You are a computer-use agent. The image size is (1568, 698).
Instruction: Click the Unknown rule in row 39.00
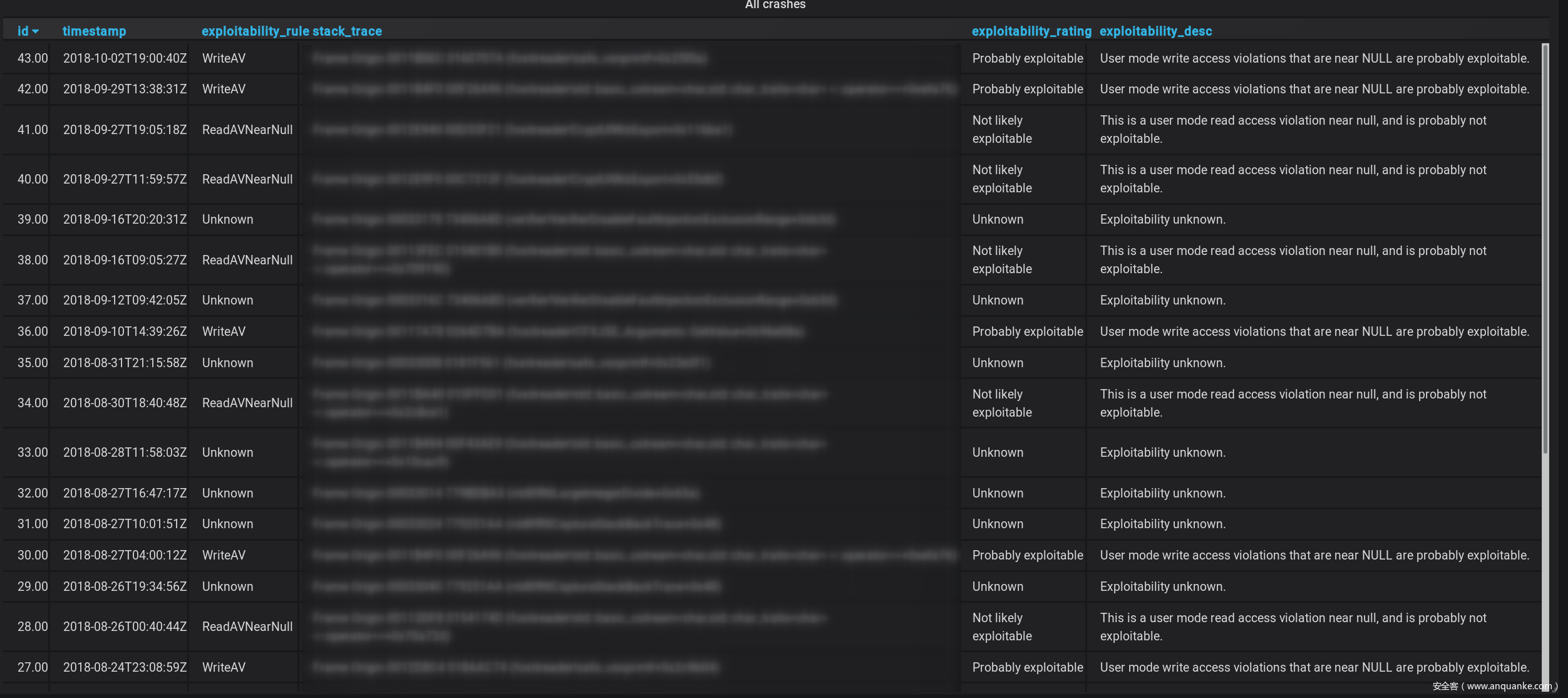tap(227, 219)
